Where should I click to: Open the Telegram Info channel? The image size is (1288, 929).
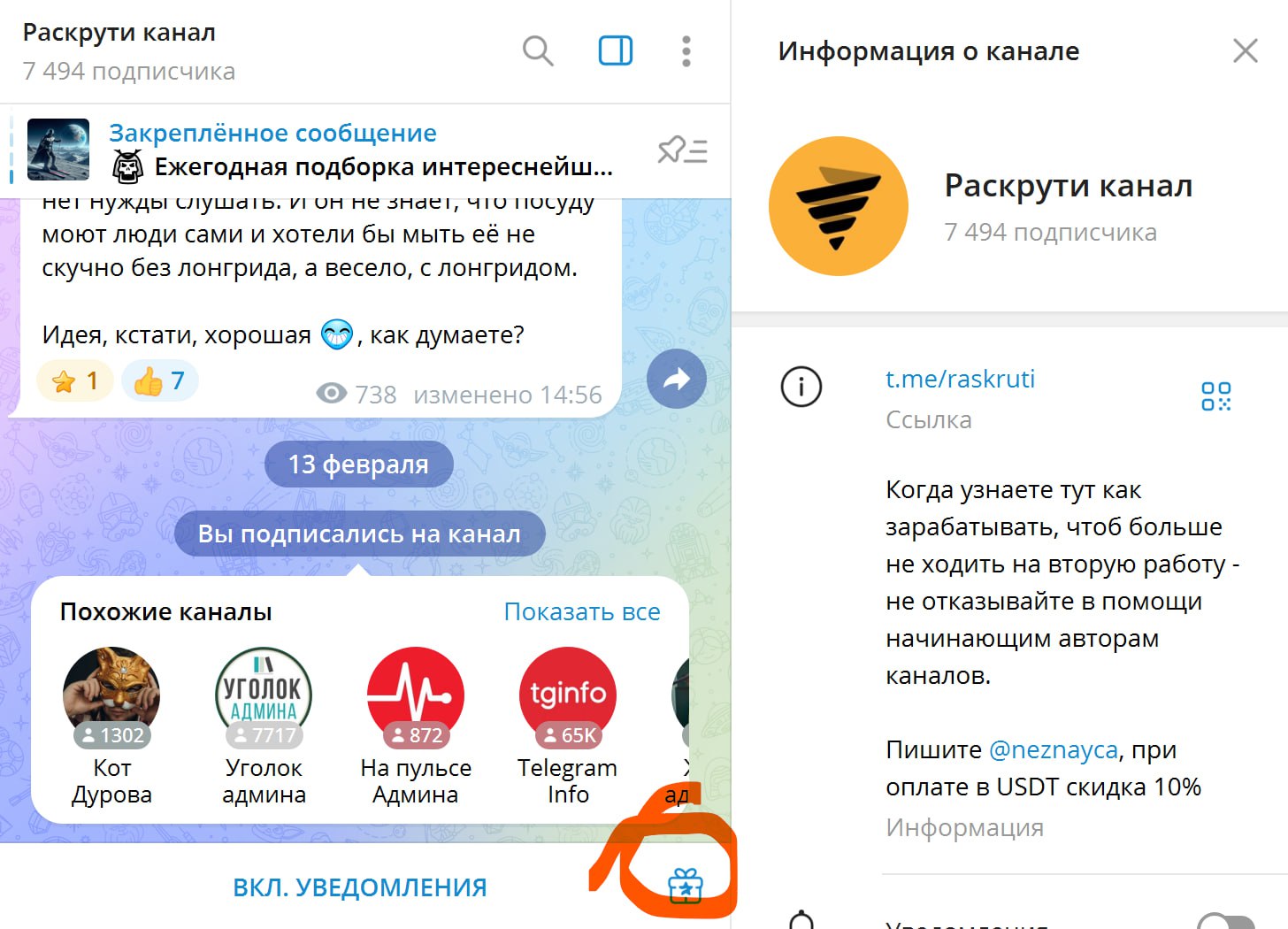(568, 727)
